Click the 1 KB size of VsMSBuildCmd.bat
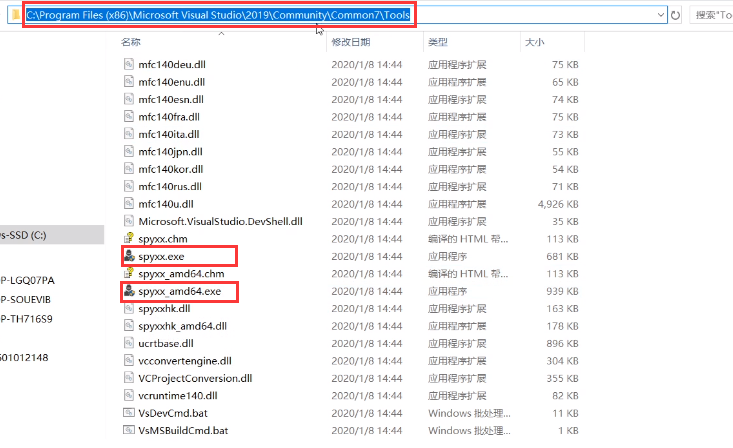The image size is (733, 448). (568, 430)
